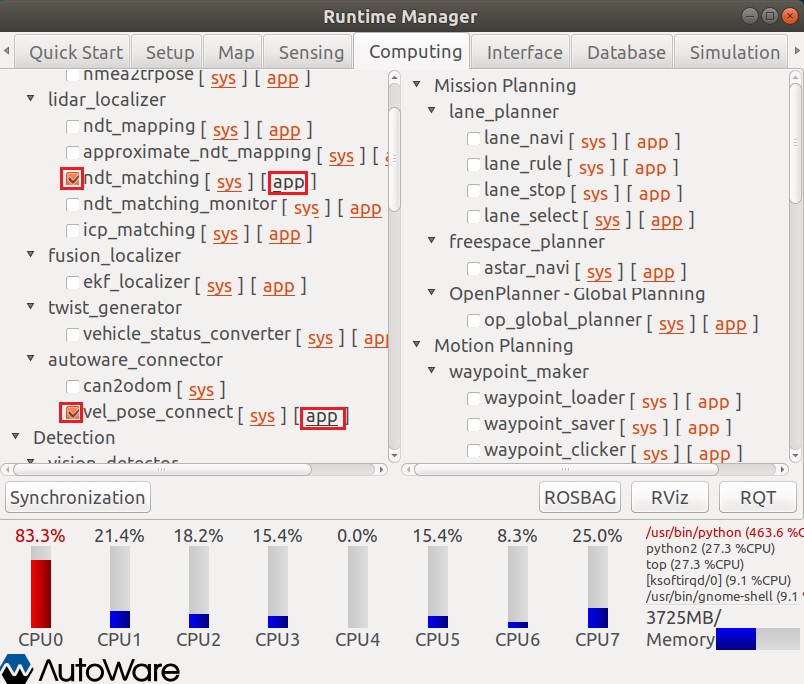Viewport: 804px width, 684px height.
Task: Tick the waypoint_loader checkbox
Action: pos(474,398)
